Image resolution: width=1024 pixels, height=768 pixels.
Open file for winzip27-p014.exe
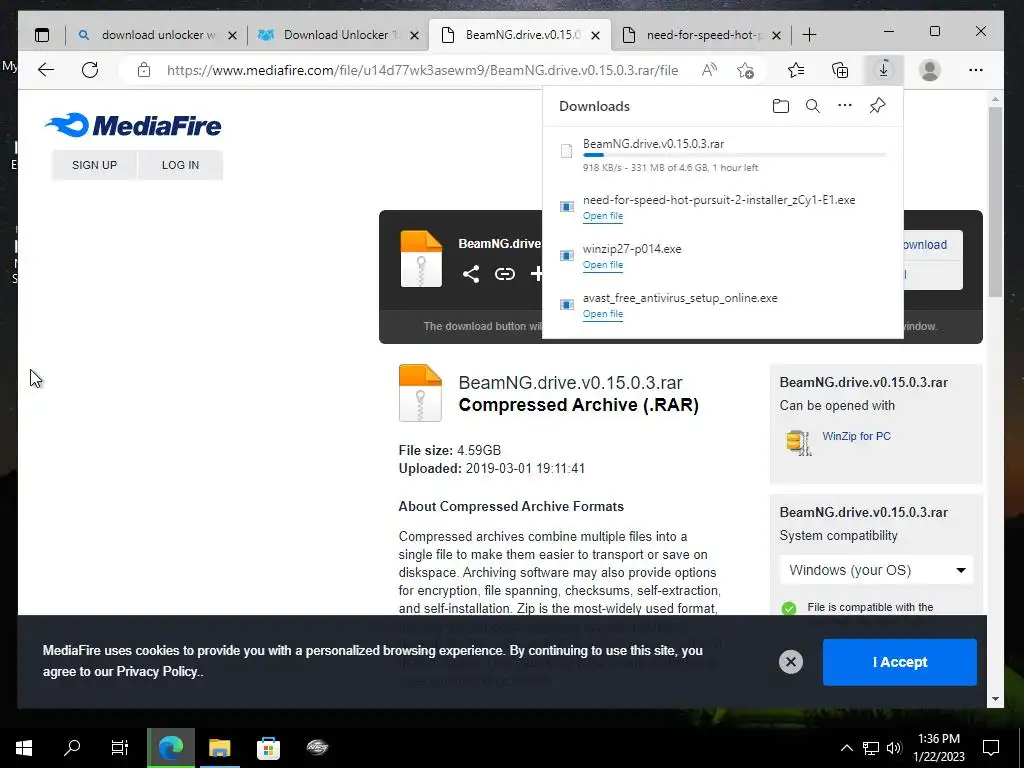pos(603,265)
